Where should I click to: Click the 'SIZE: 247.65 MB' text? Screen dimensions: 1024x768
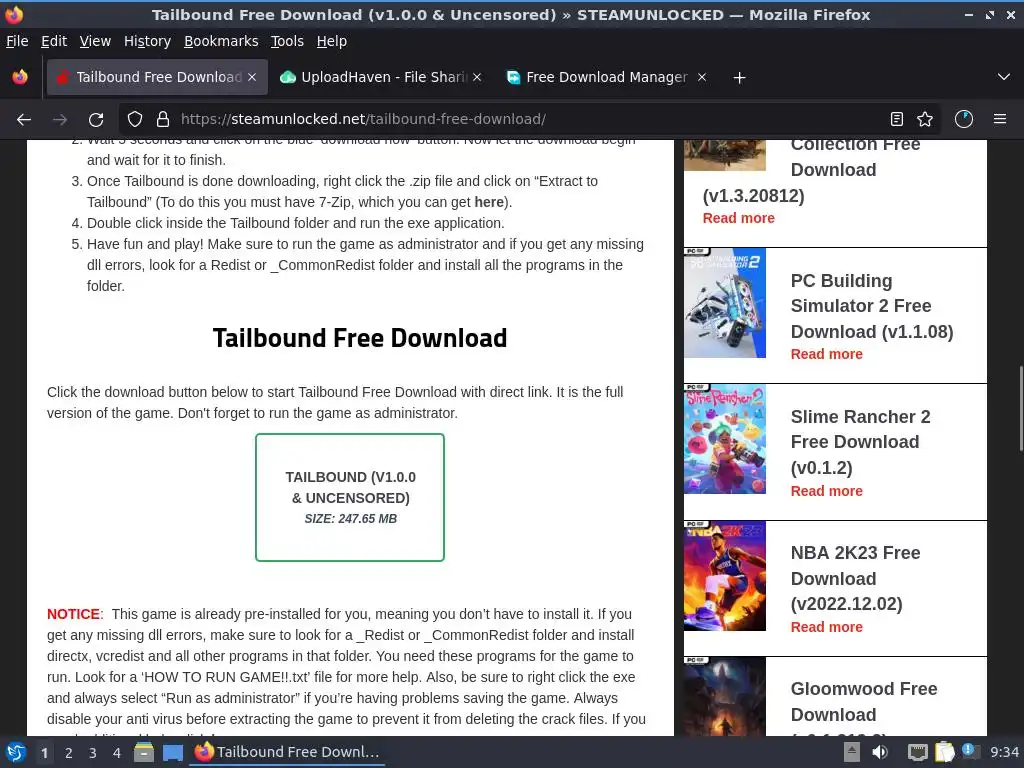350,519
